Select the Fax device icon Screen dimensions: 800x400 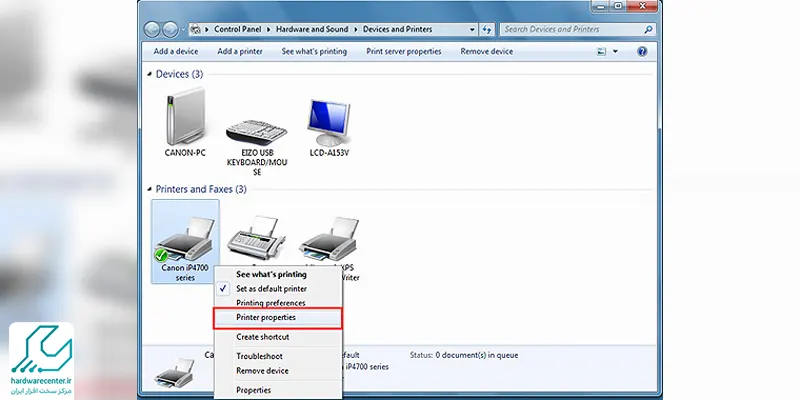pyautogui.click(x=257, y=239)
